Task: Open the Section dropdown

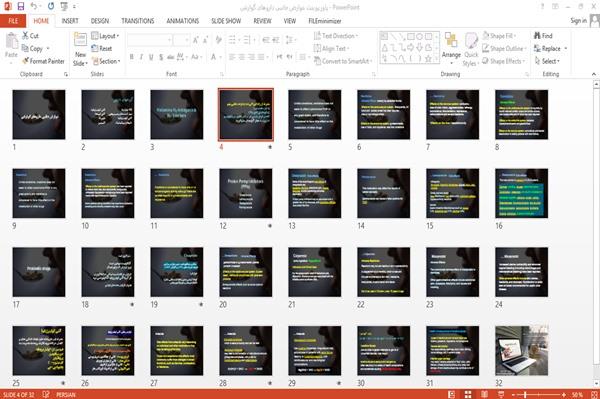Action: 106,61
